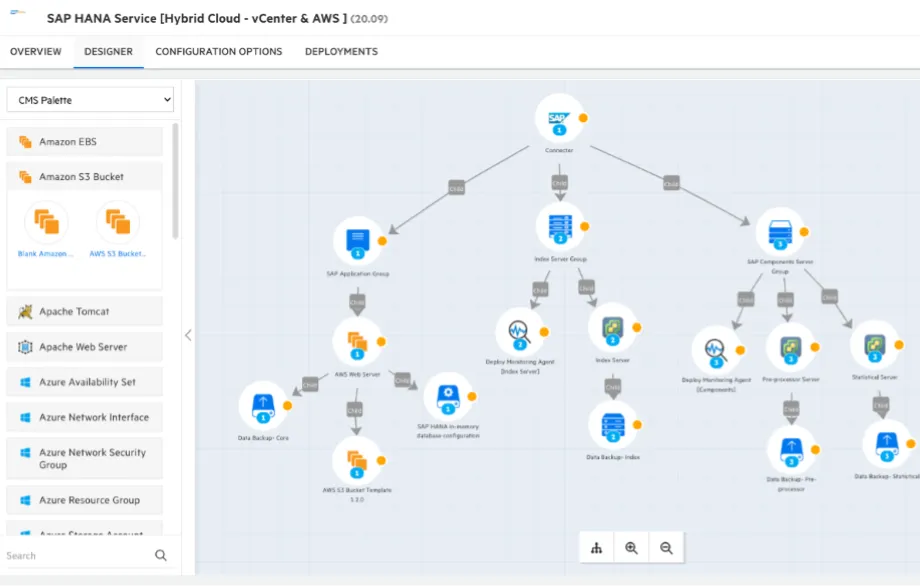Select the Apache Tomcat palette item
The image size is (920, 588).
click(x=84, y=311)
